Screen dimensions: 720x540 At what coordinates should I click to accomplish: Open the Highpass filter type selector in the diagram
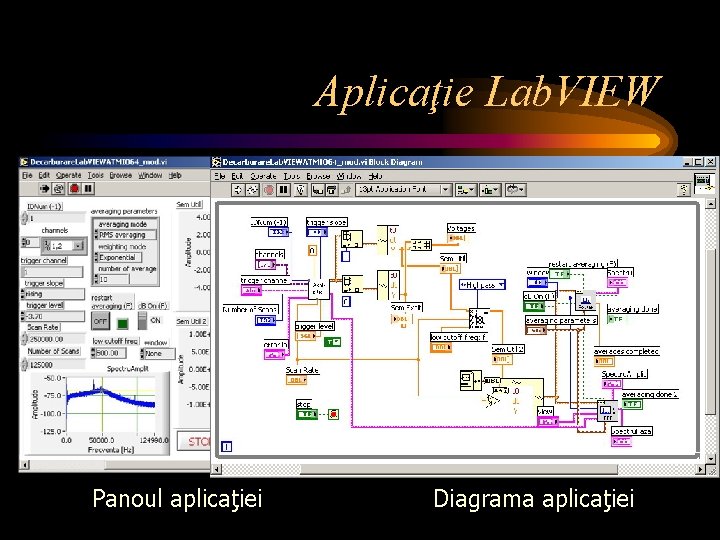pyautogui.click(x=482, y=285)
